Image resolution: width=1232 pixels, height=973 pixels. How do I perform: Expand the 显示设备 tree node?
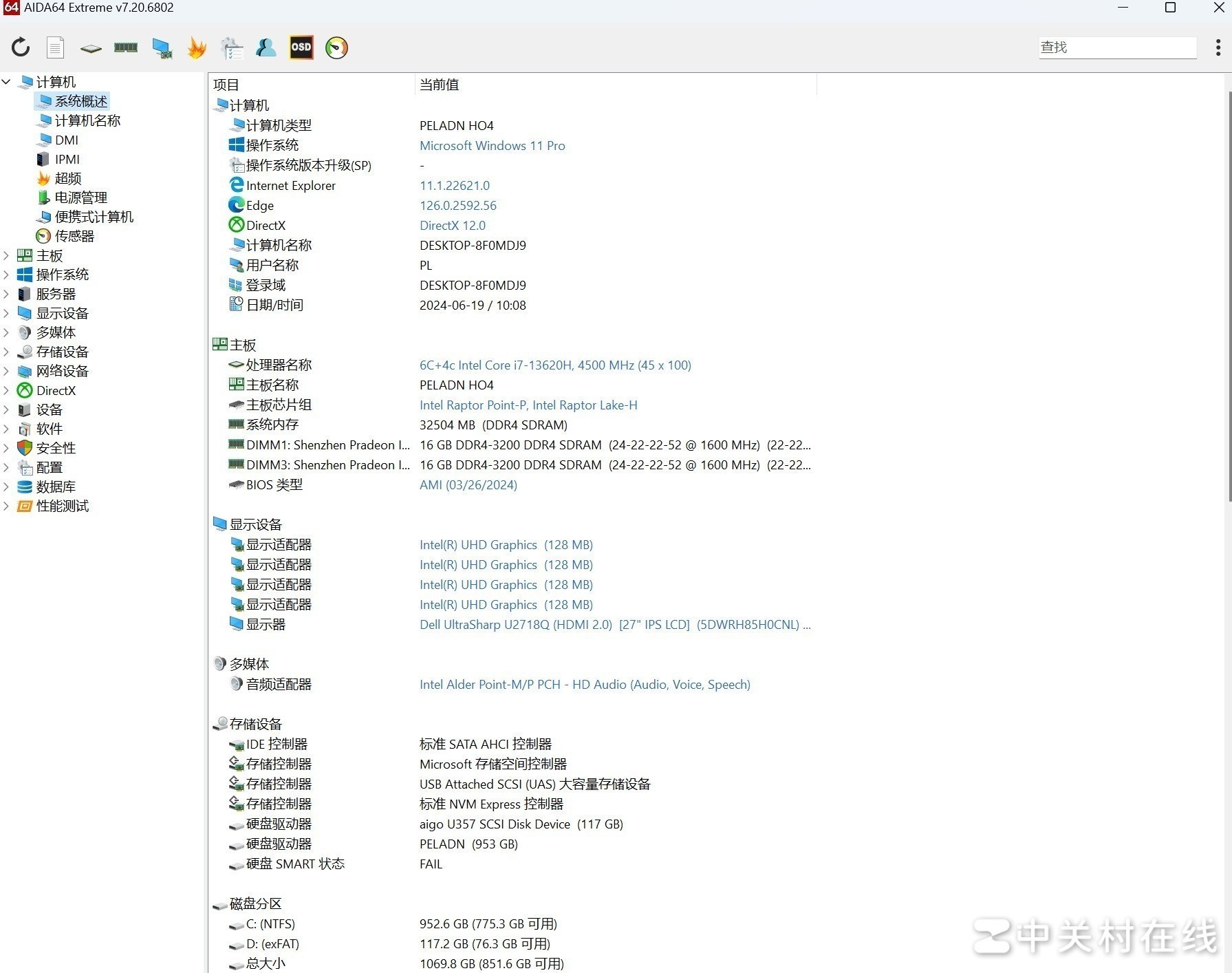click(x=7, y=313)
